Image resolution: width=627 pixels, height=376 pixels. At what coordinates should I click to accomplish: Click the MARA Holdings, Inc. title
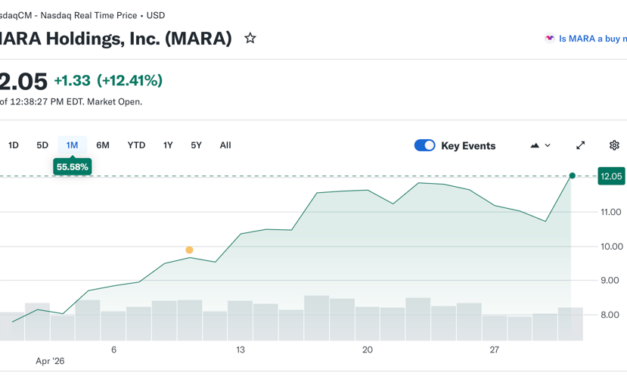click(x=116, y=38)
